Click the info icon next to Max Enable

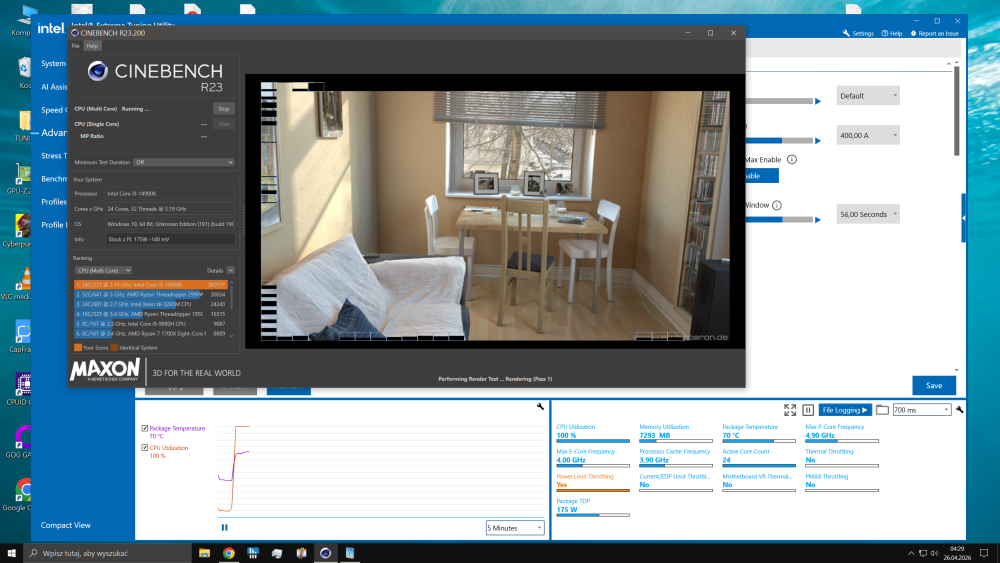pos(791,159)
